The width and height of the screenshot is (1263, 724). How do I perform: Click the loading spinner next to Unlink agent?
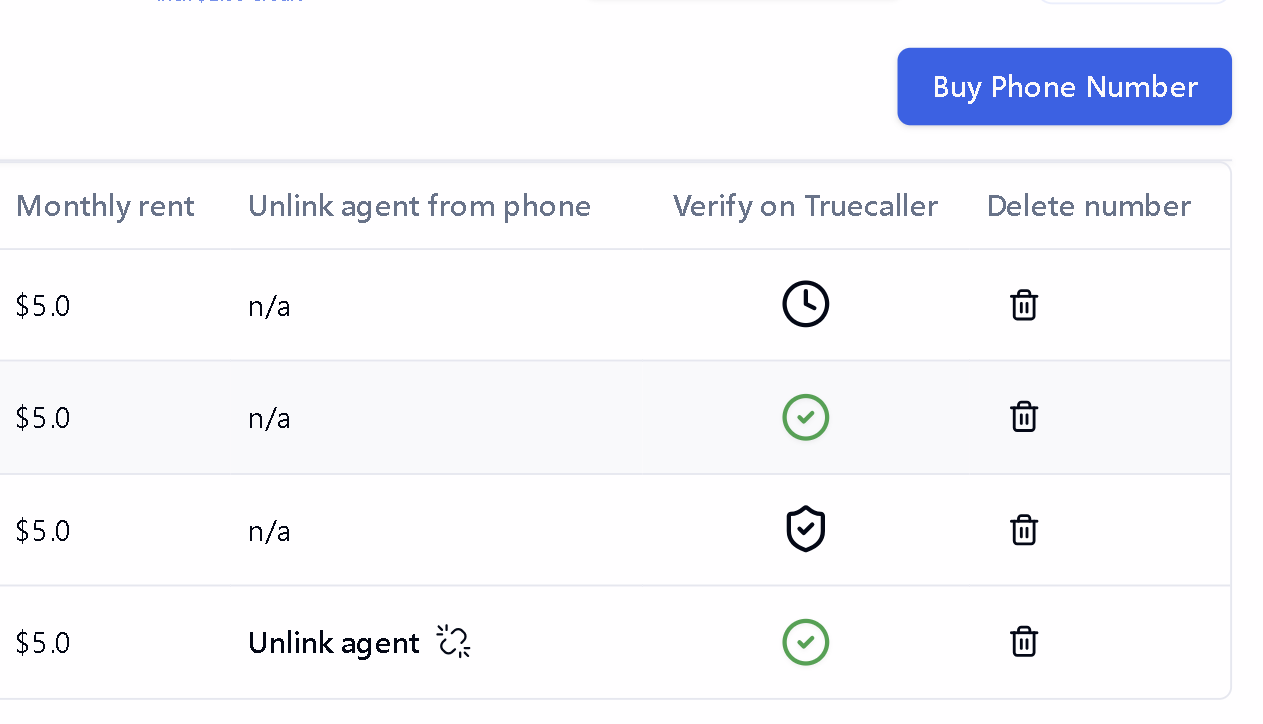452,641
